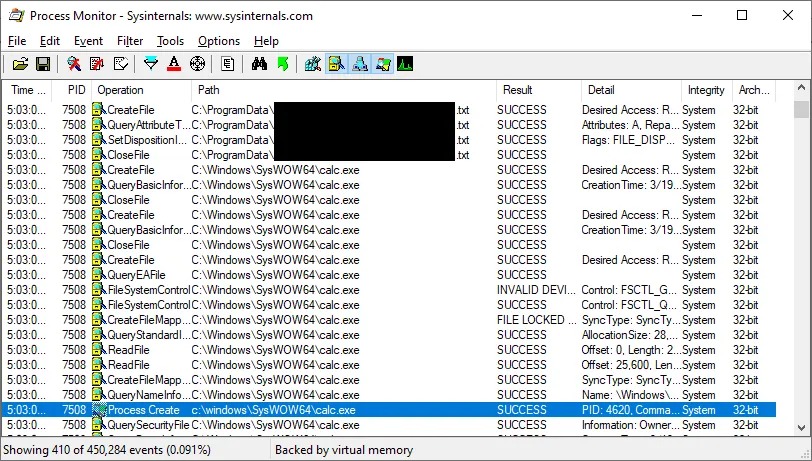Sort by the Operation column header
This screenshot has width=812, height=461.
(141, 90)
